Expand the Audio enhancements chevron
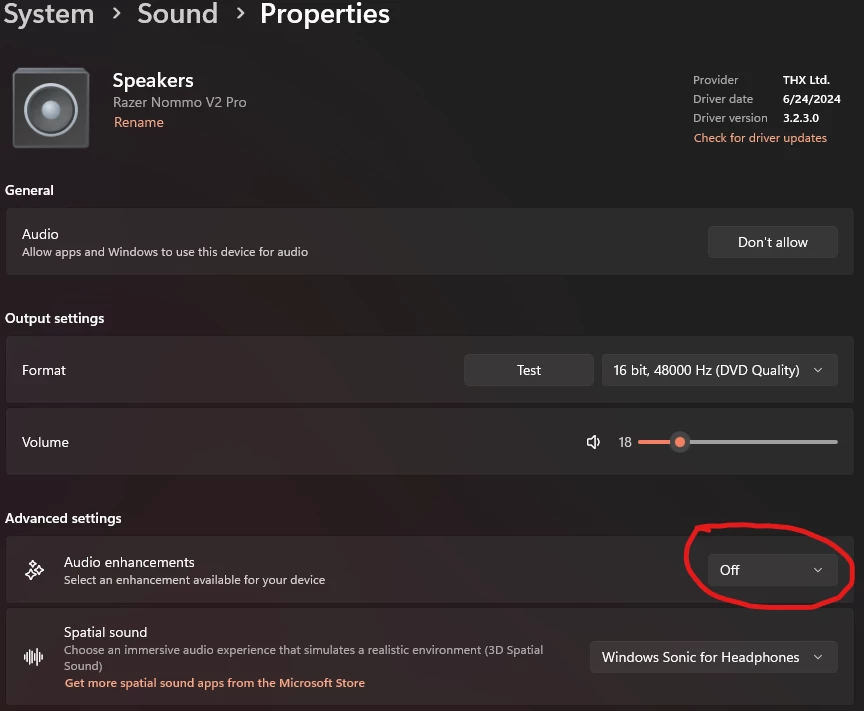 (817, 570)
